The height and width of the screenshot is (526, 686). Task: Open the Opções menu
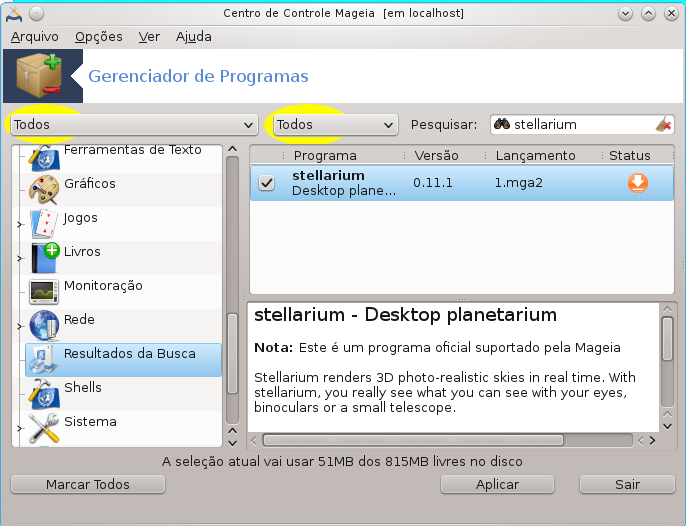98,37
